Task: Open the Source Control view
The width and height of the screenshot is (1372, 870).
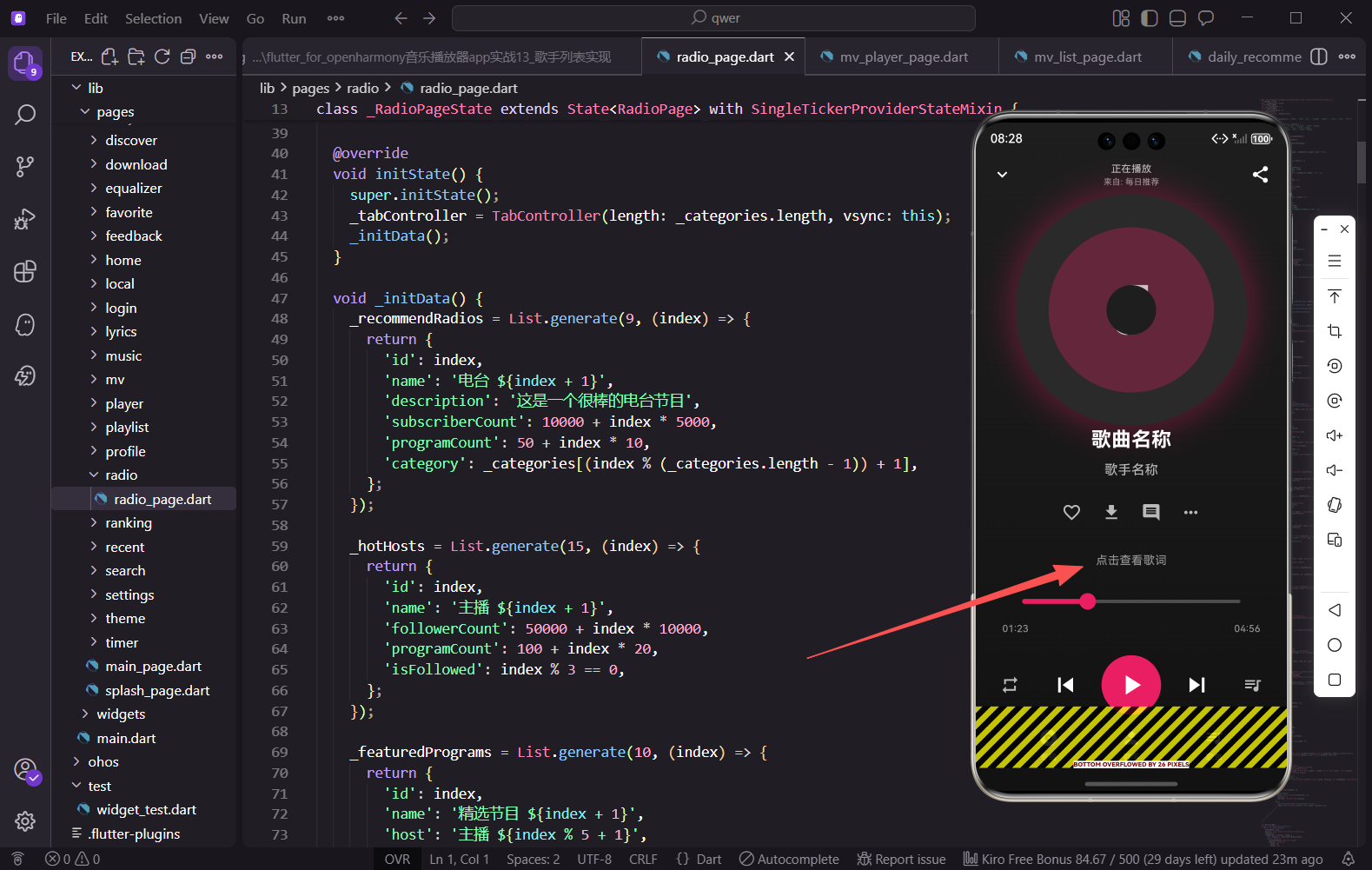Action: [25, 167]
